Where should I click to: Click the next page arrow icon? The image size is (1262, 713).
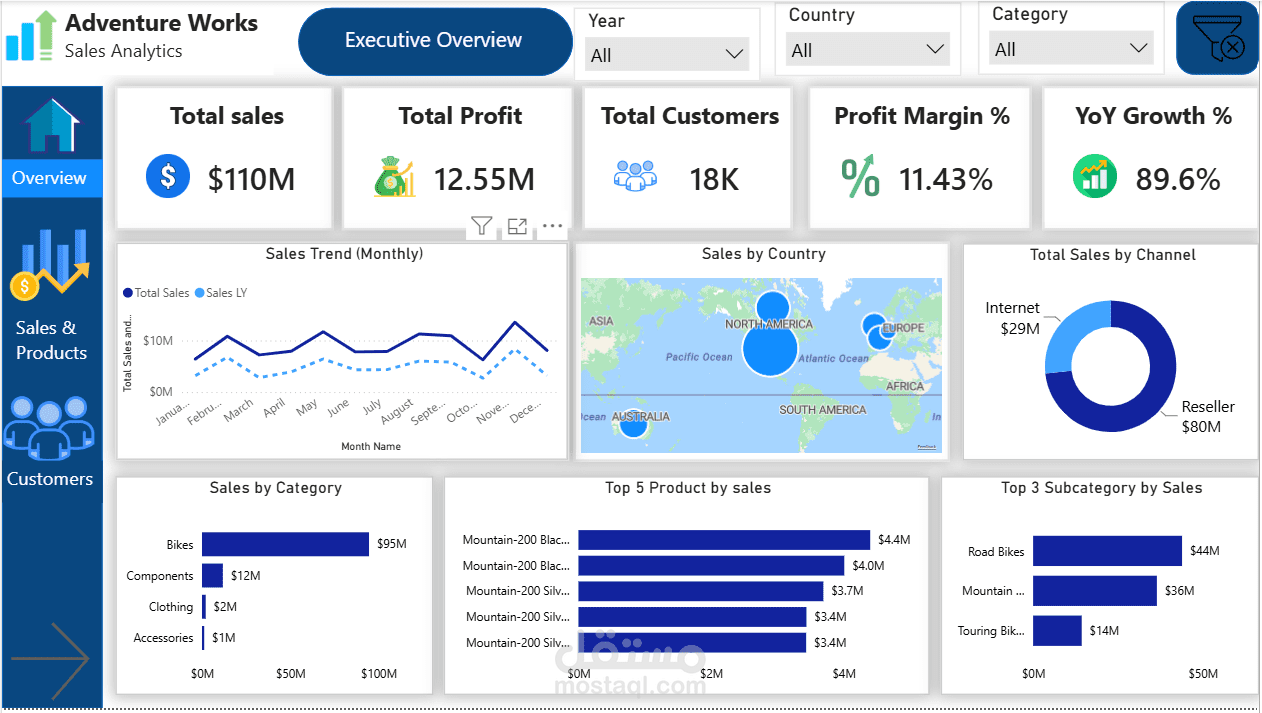[51, 660]
